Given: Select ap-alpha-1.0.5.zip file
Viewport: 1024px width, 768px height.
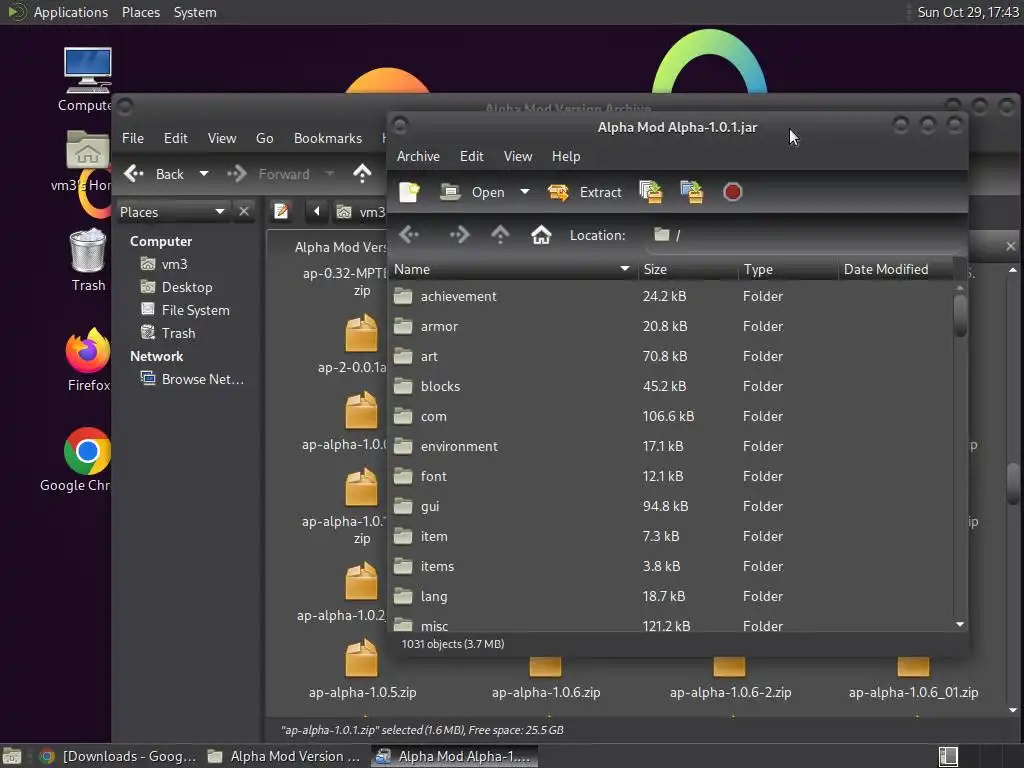Looking at the screenshot, I should (362, 669).
